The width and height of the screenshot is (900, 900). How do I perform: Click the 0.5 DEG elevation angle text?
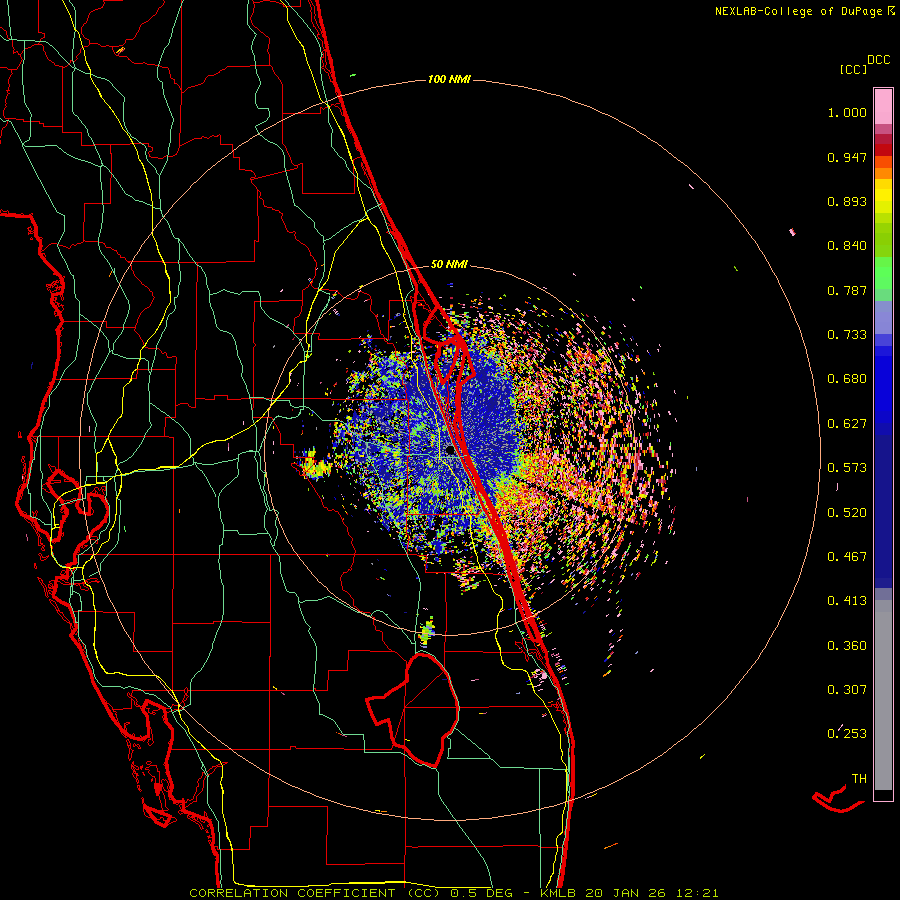(480, 893)
